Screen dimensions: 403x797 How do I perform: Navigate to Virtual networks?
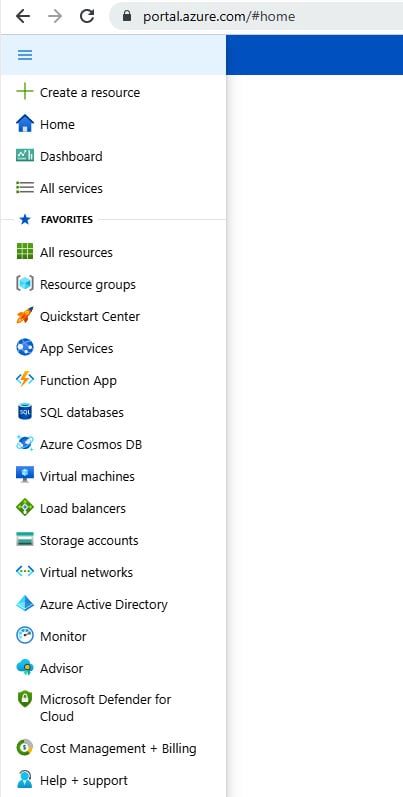click(x=113, y=572)
